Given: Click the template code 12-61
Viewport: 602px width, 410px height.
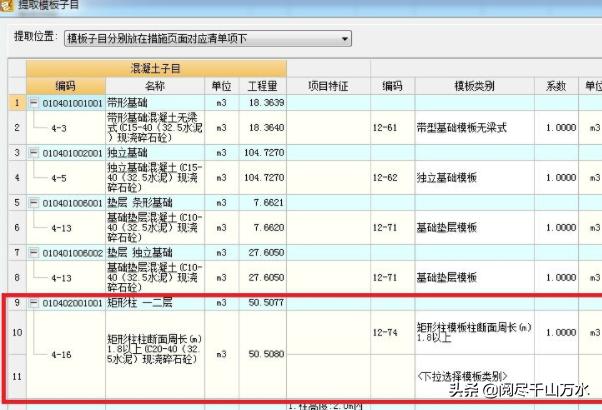Looking at the screenshot, I should (x=385, y=127).
